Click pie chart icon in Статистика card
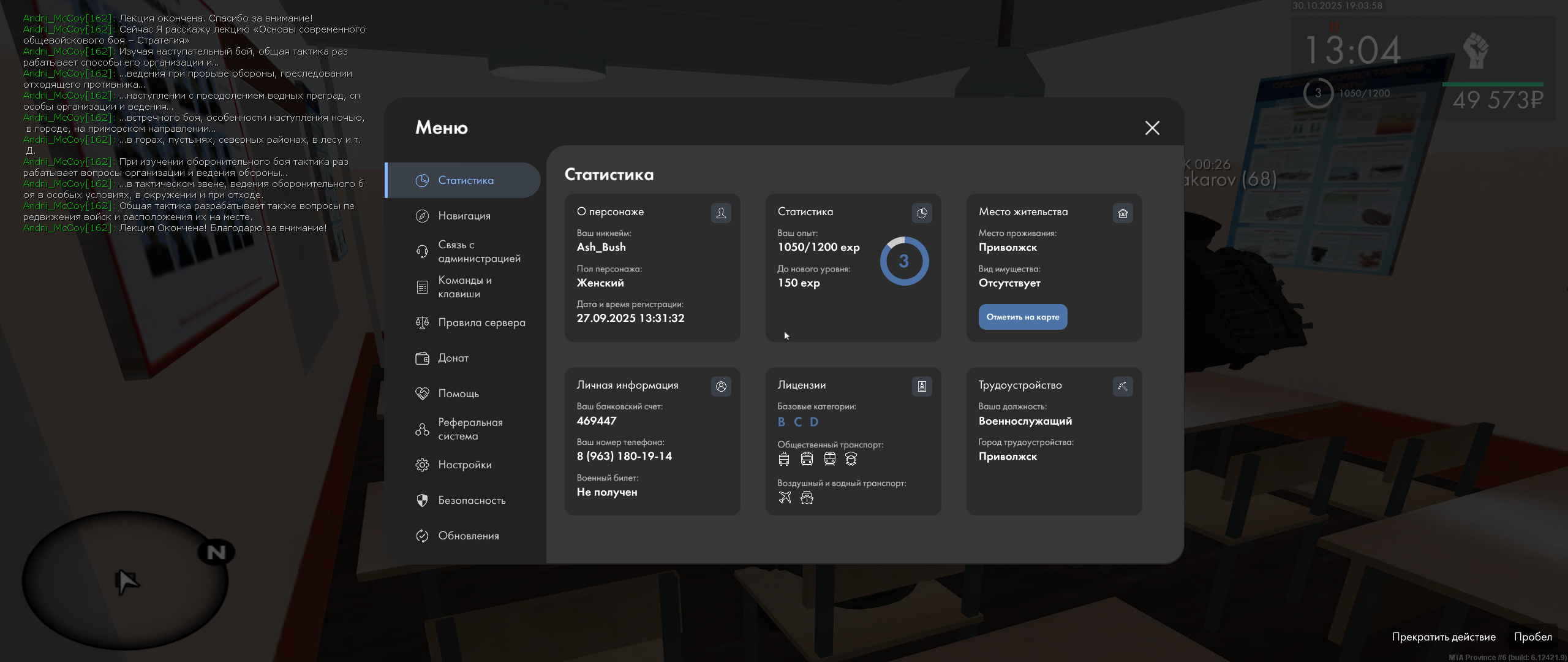The height and width of the screenshot is (662, 1568). 922,213
